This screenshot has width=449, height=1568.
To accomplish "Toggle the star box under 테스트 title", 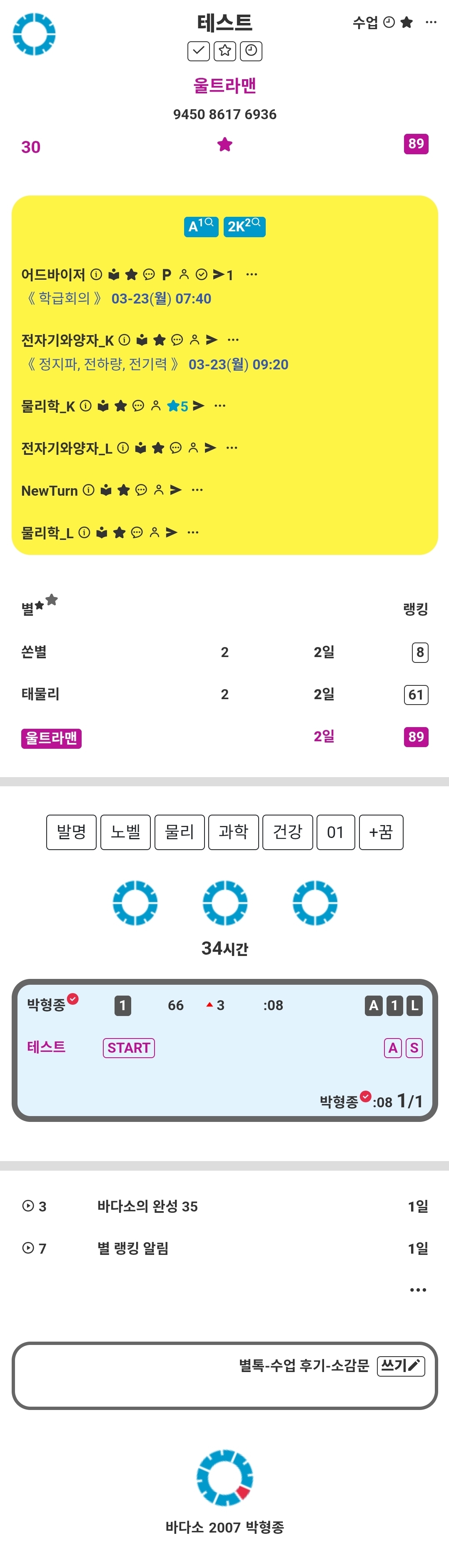I will (224, 51).
